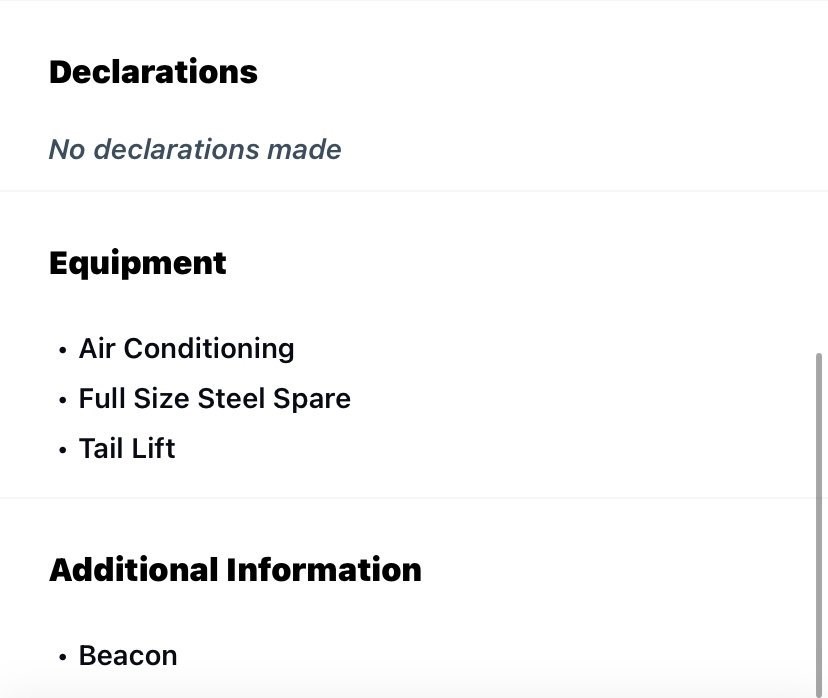
Task: Click the Additional Information heading
Action: tap(235, 570)
